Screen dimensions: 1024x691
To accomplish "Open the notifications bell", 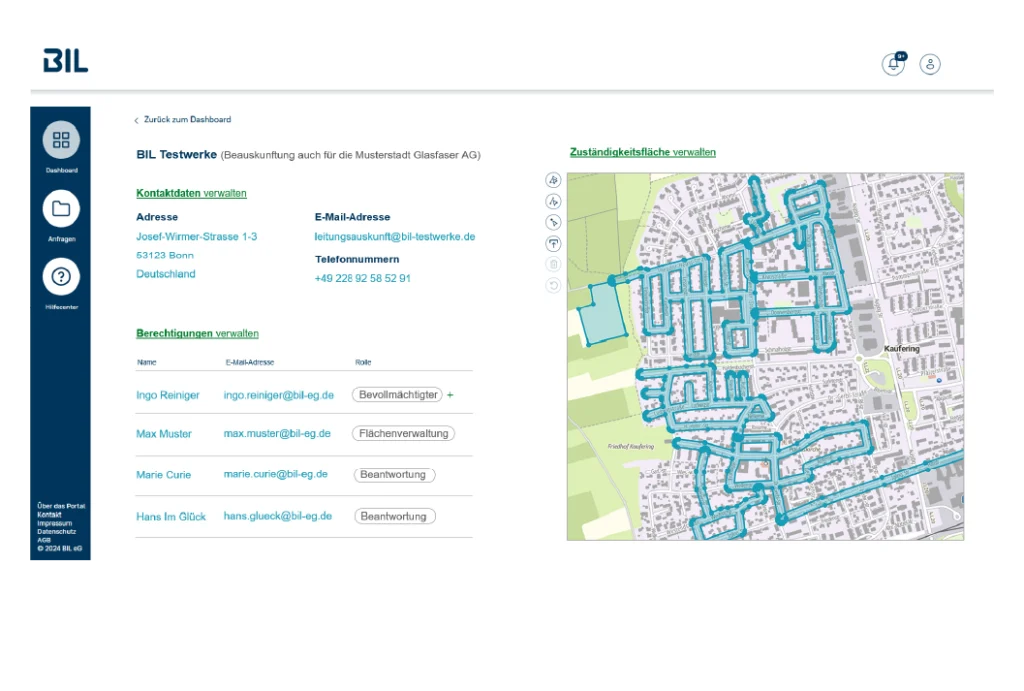I will point(893,65).
